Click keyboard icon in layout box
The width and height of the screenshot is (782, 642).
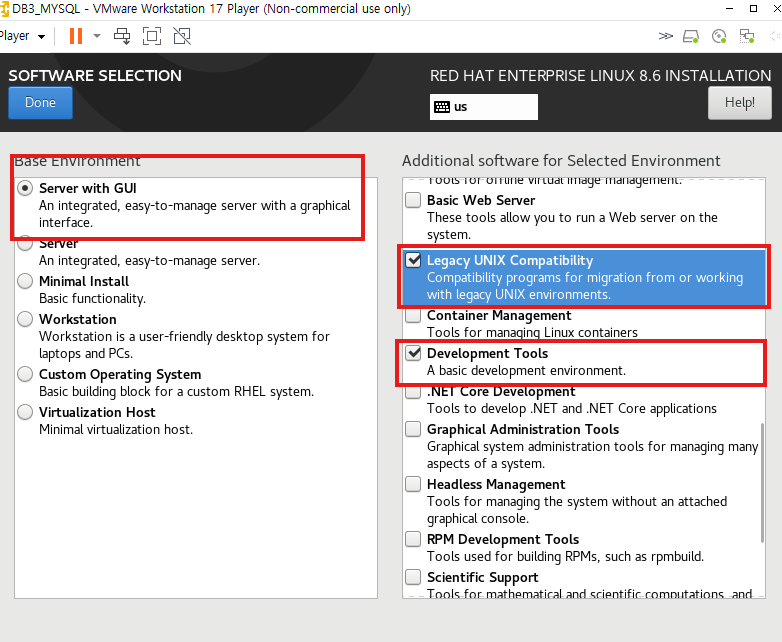coord(442,107)
